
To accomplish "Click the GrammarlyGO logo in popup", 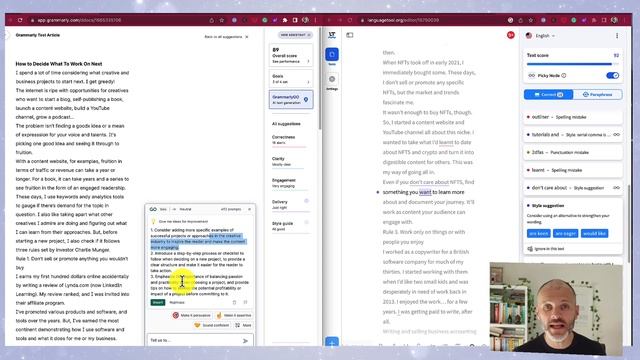I will pyautogui.click(x=153, y=209).
